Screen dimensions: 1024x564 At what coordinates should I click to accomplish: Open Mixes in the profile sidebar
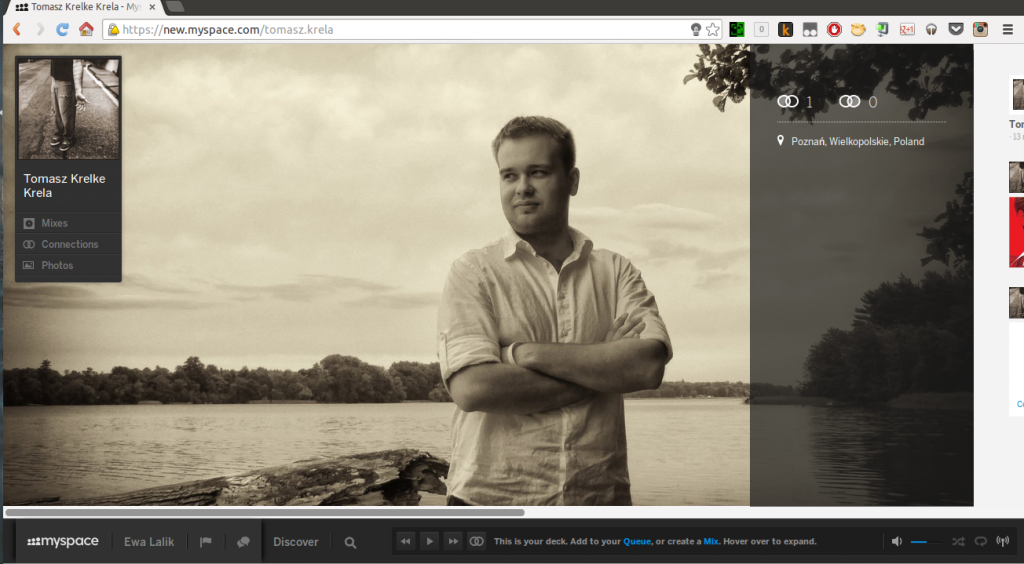pyautogui.click(x=68, y=223)
